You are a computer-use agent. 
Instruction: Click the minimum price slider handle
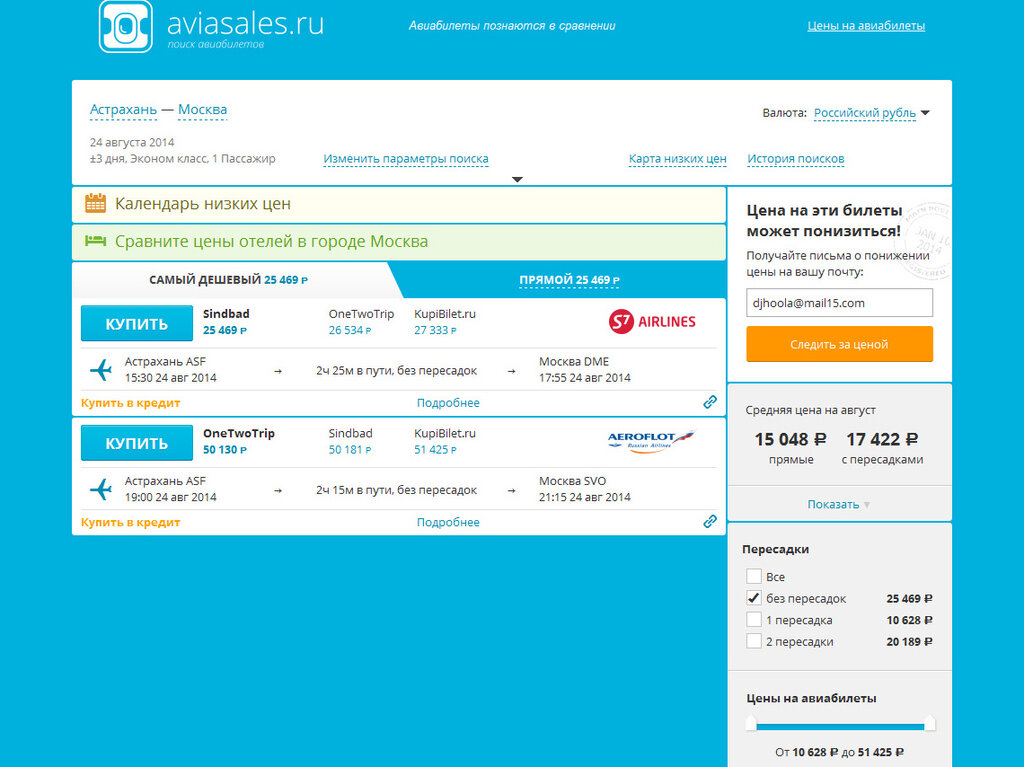751,724
